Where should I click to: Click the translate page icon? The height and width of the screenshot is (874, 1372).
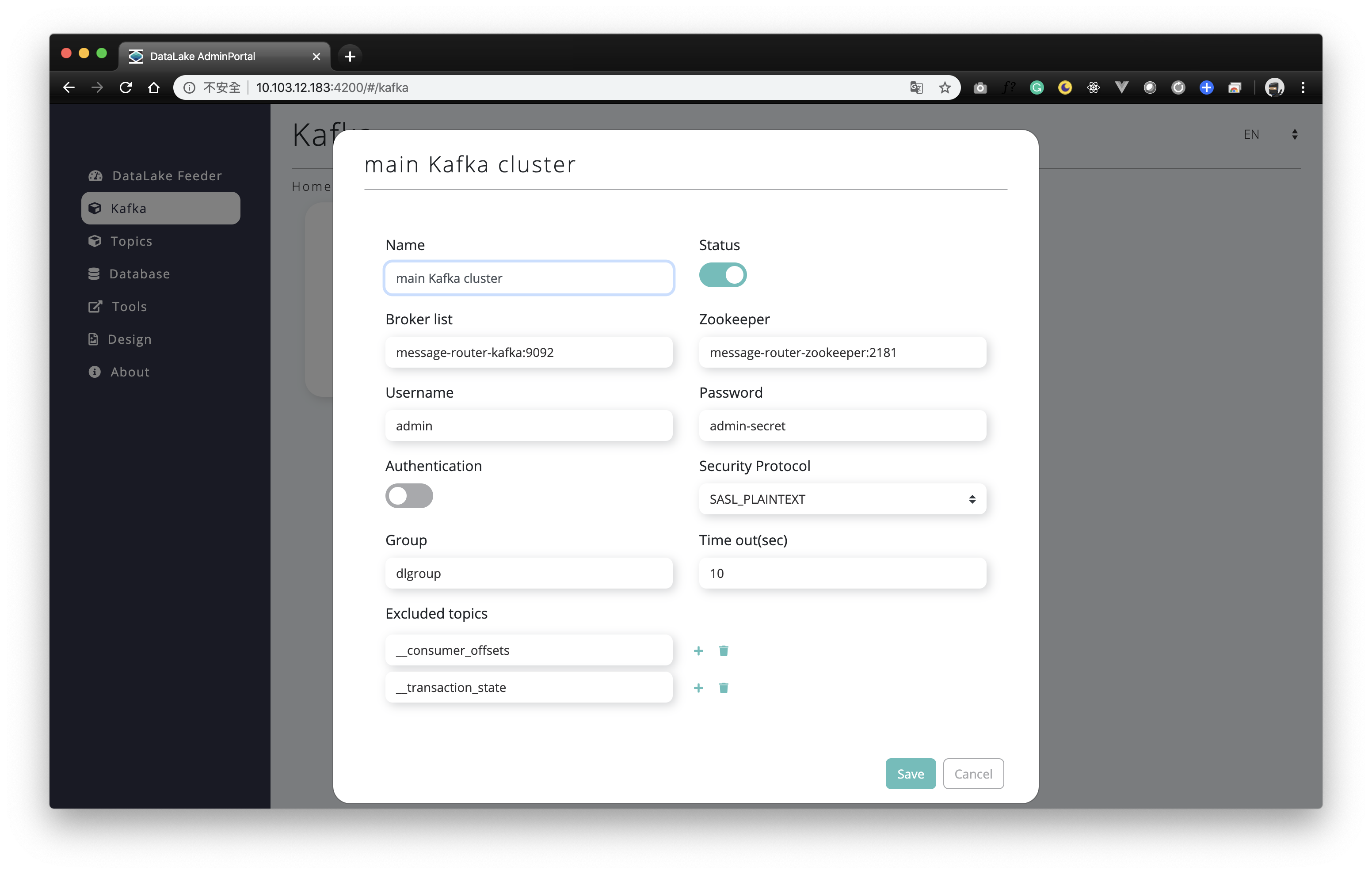click(x=916, y=87)
